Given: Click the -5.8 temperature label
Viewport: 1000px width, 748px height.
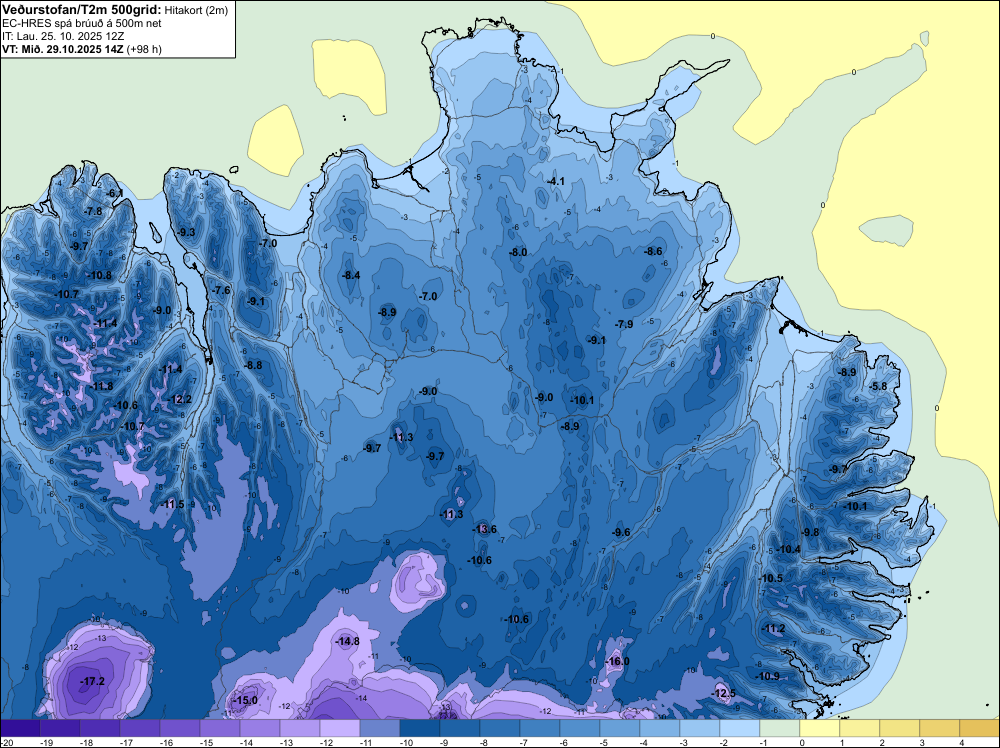Looking at the screenshot, I should tap(879, 386).
